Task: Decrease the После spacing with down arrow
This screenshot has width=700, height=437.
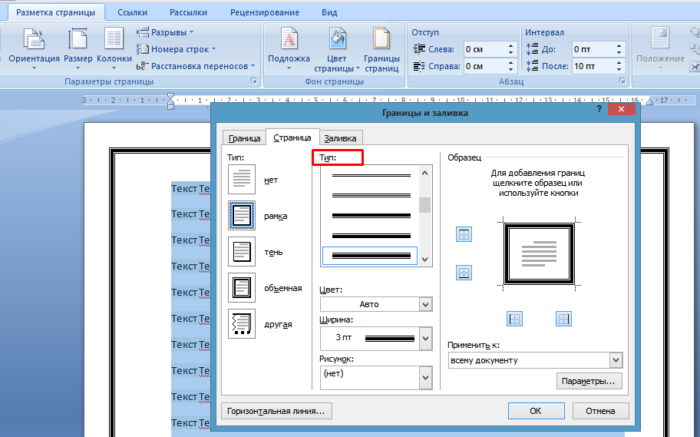Action: (x=619, y=70)
